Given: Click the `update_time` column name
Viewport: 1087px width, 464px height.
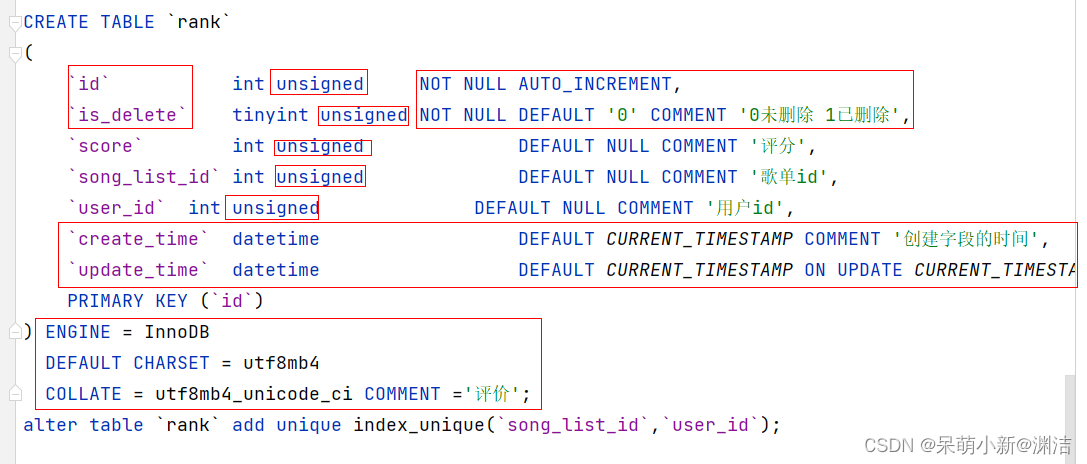Looking at the screenshot, I should click(138, 270).
